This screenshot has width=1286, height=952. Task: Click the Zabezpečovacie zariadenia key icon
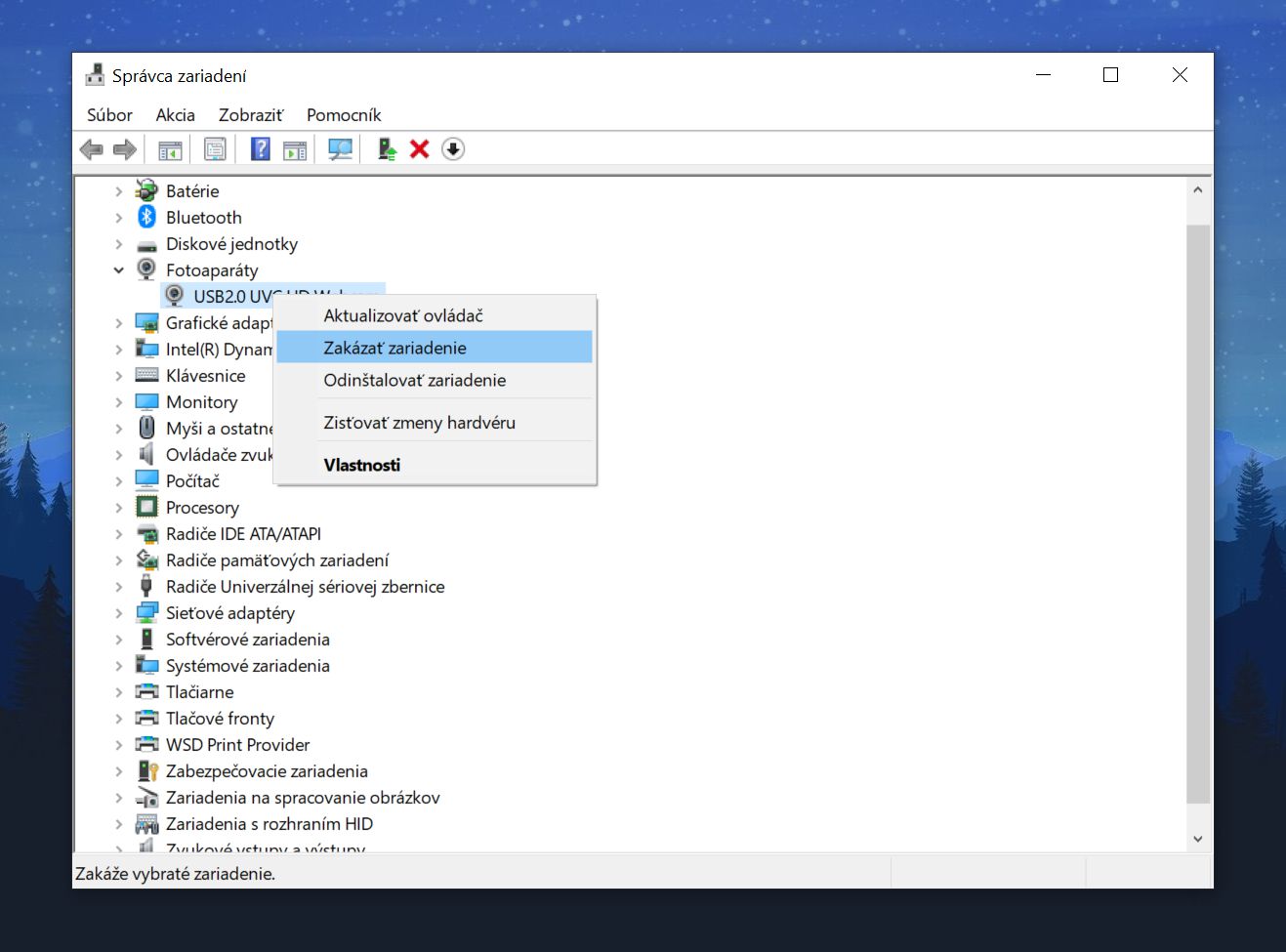tap(146, 771)
